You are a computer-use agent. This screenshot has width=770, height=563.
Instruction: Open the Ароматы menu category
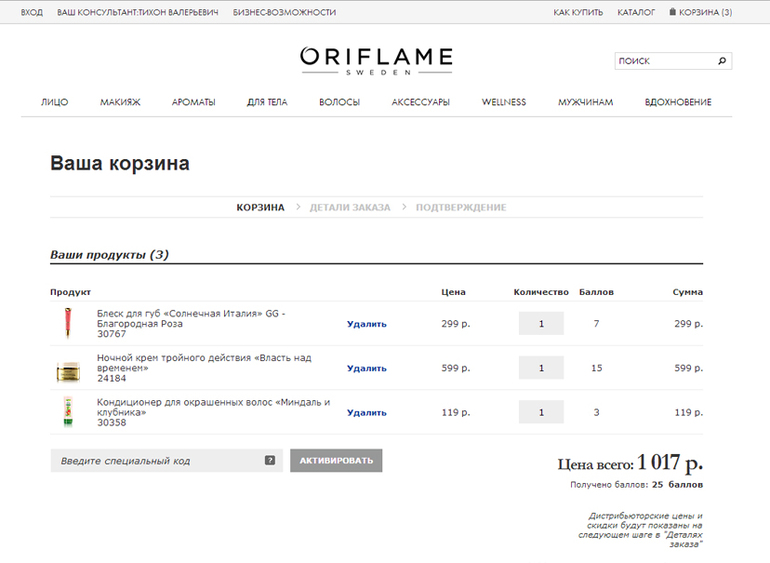click(193, 102)
